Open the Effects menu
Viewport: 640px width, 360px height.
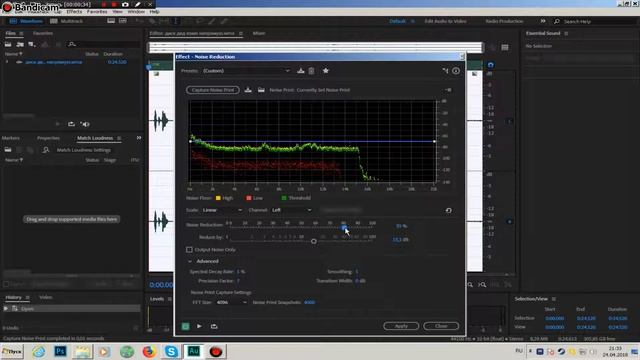point(74,12)
